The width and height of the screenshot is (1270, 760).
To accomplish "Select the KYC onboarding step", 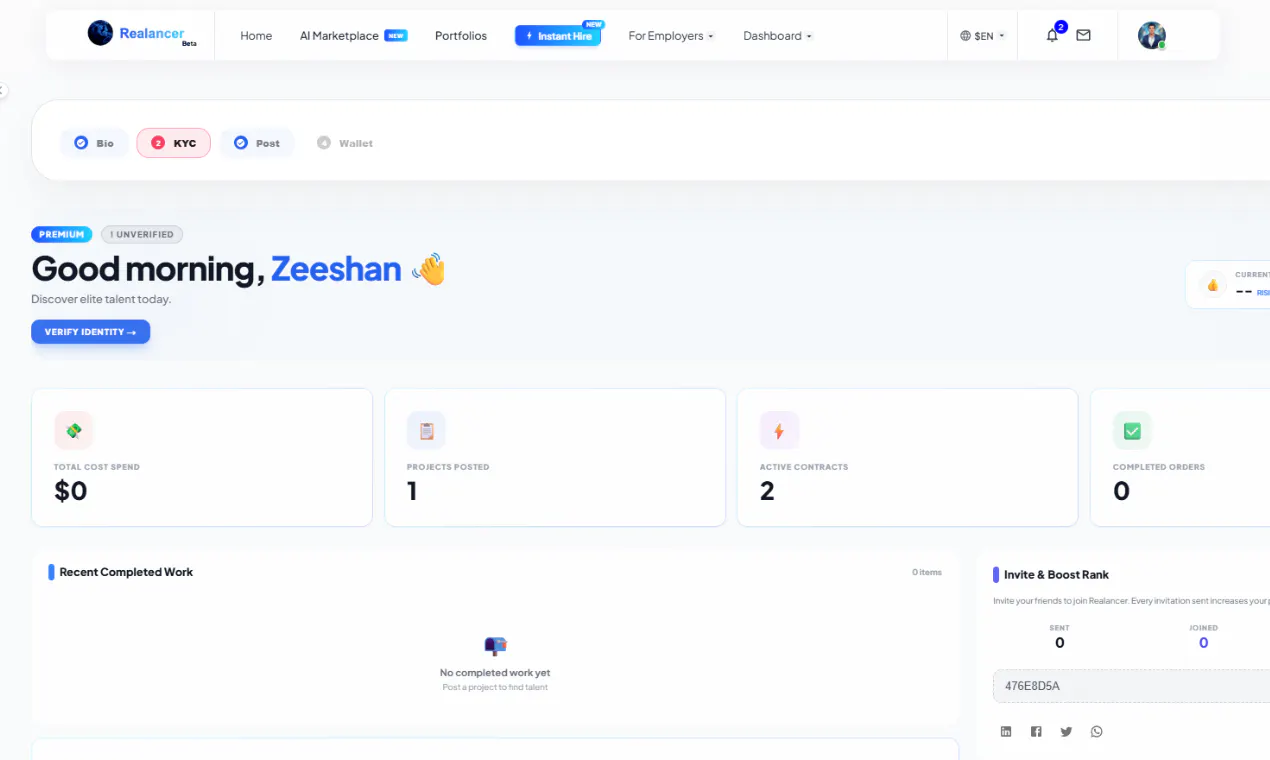I will coord(173,143).
